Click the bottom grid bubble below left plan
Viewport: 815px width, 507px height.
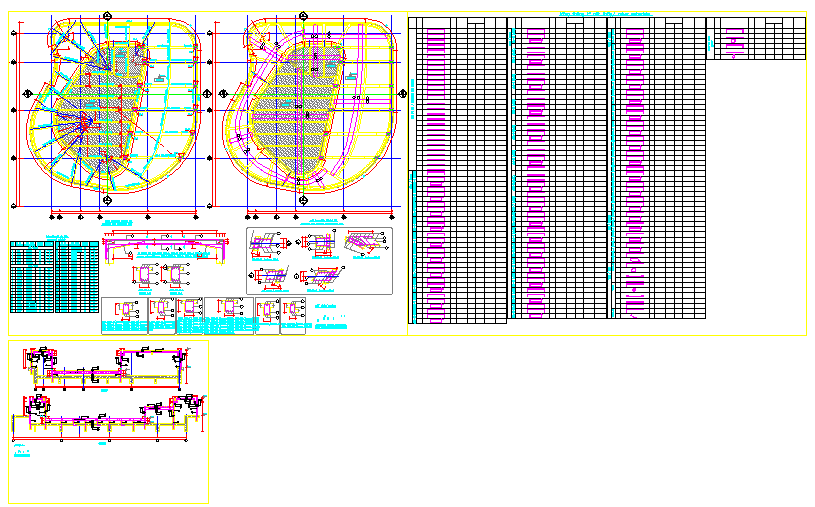(107, 200)
